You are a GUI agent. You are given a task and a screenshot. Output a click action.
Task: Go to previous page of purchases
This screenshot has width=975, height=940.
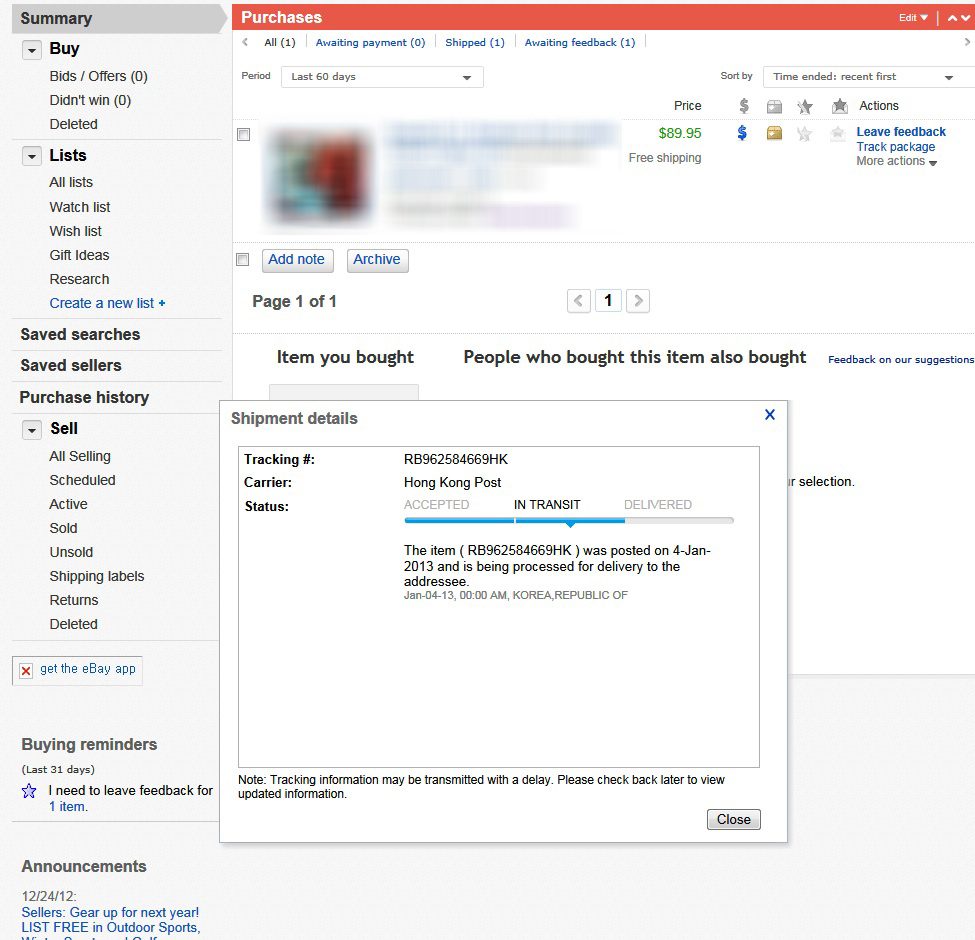[x=578, y=301]
